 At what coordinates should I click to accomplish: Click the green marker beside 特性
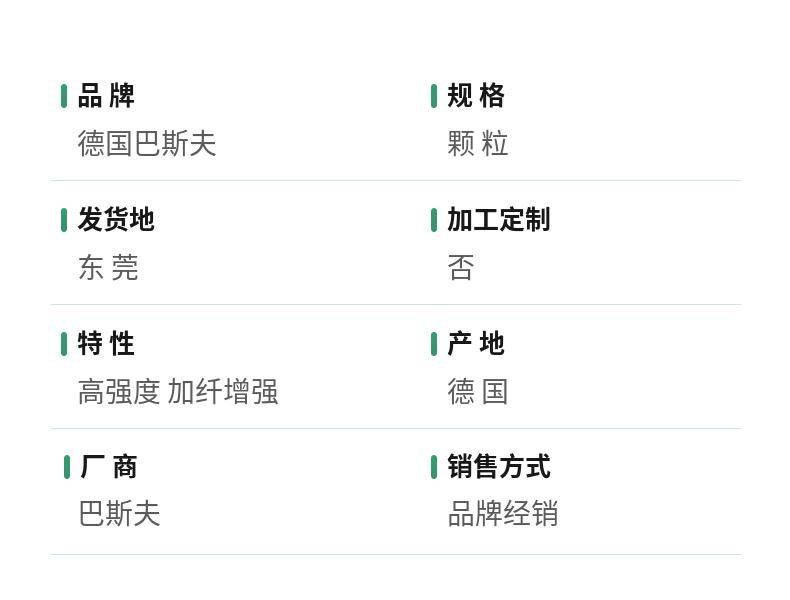[64, 344]
